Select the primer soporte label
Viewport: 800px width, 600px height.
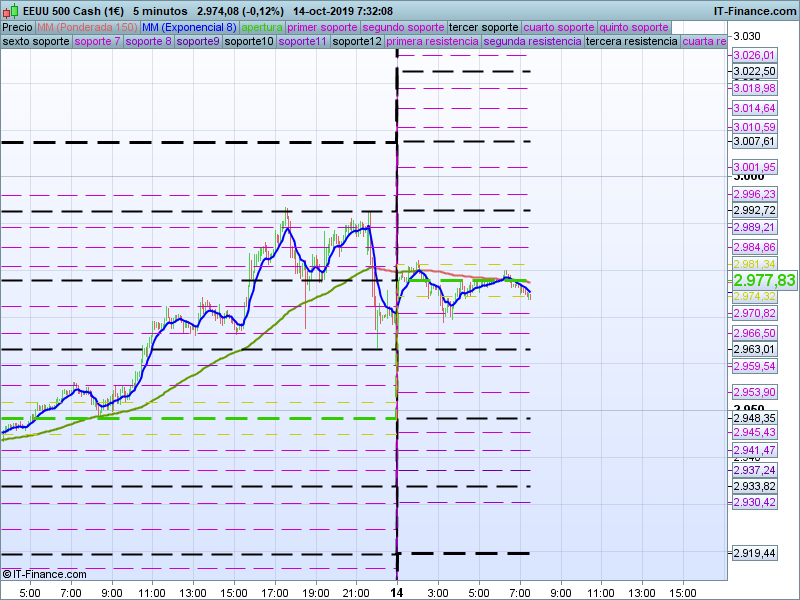(x=322, y=27)
